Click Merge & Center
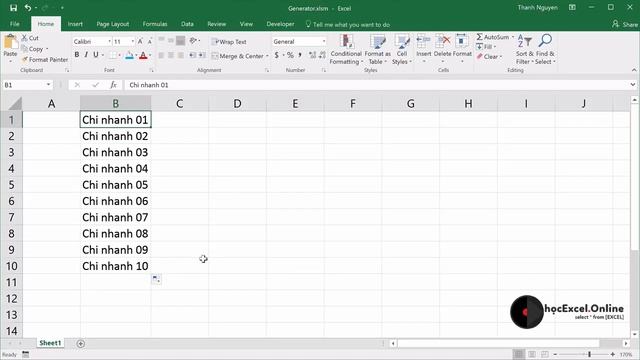This screenshot has width=640, height=360. coord(238,56)
